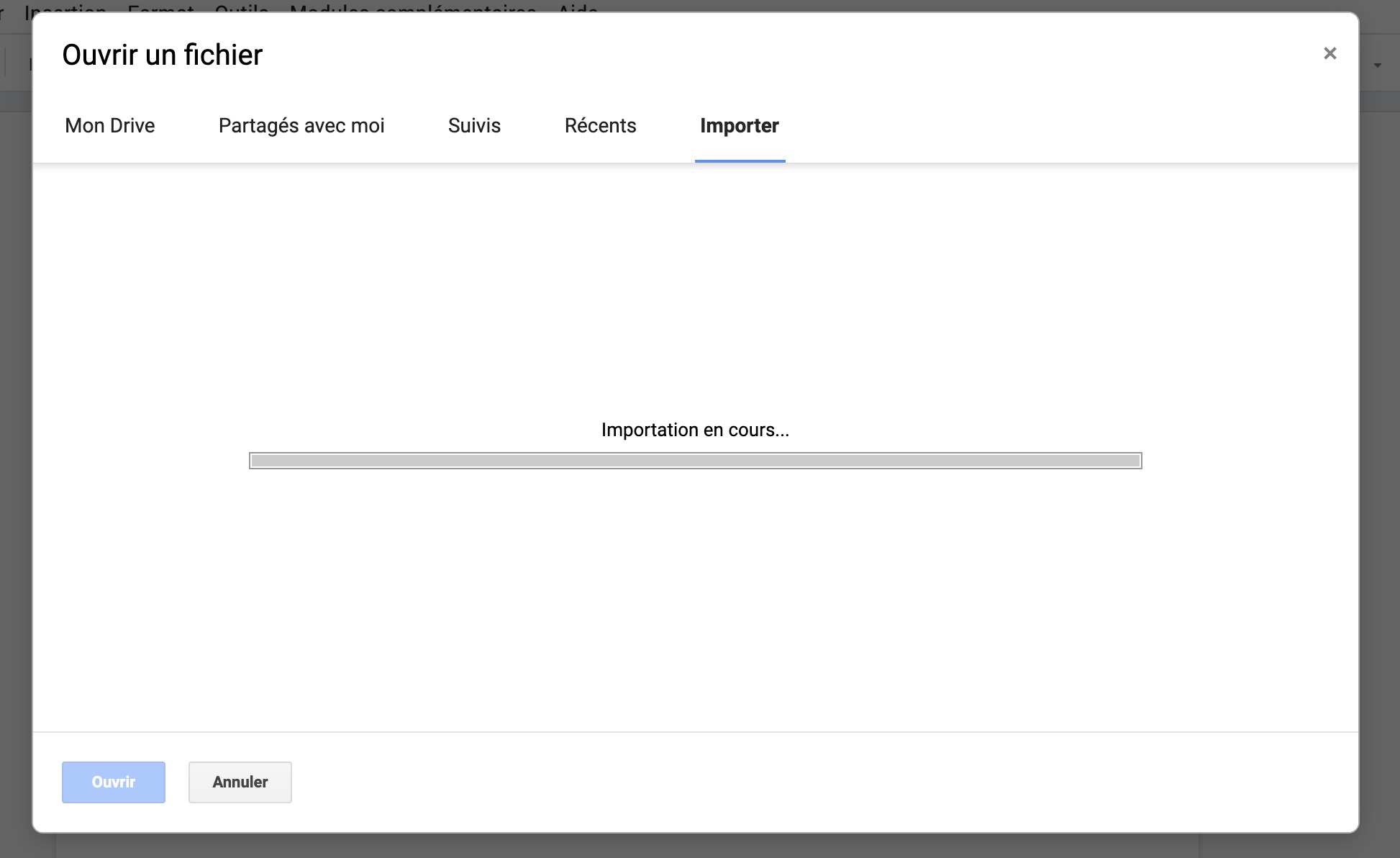Go to the Récents tab
The width and height of the screenshot is (1400, 858).
600,125
